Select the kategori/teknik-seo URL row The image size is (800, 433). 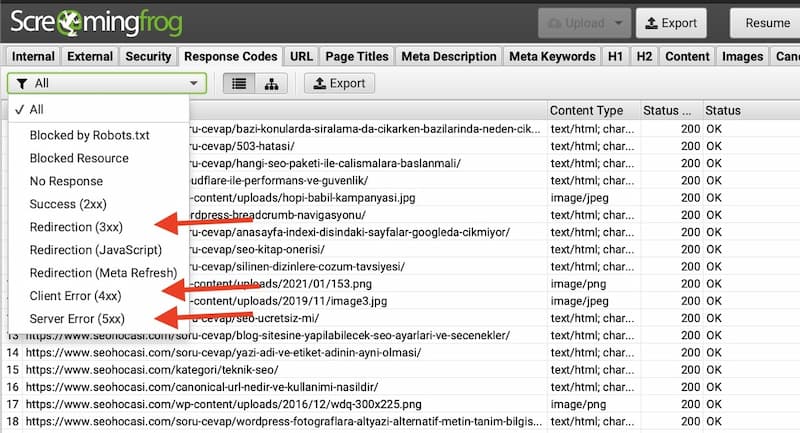[x=200, y=370]
